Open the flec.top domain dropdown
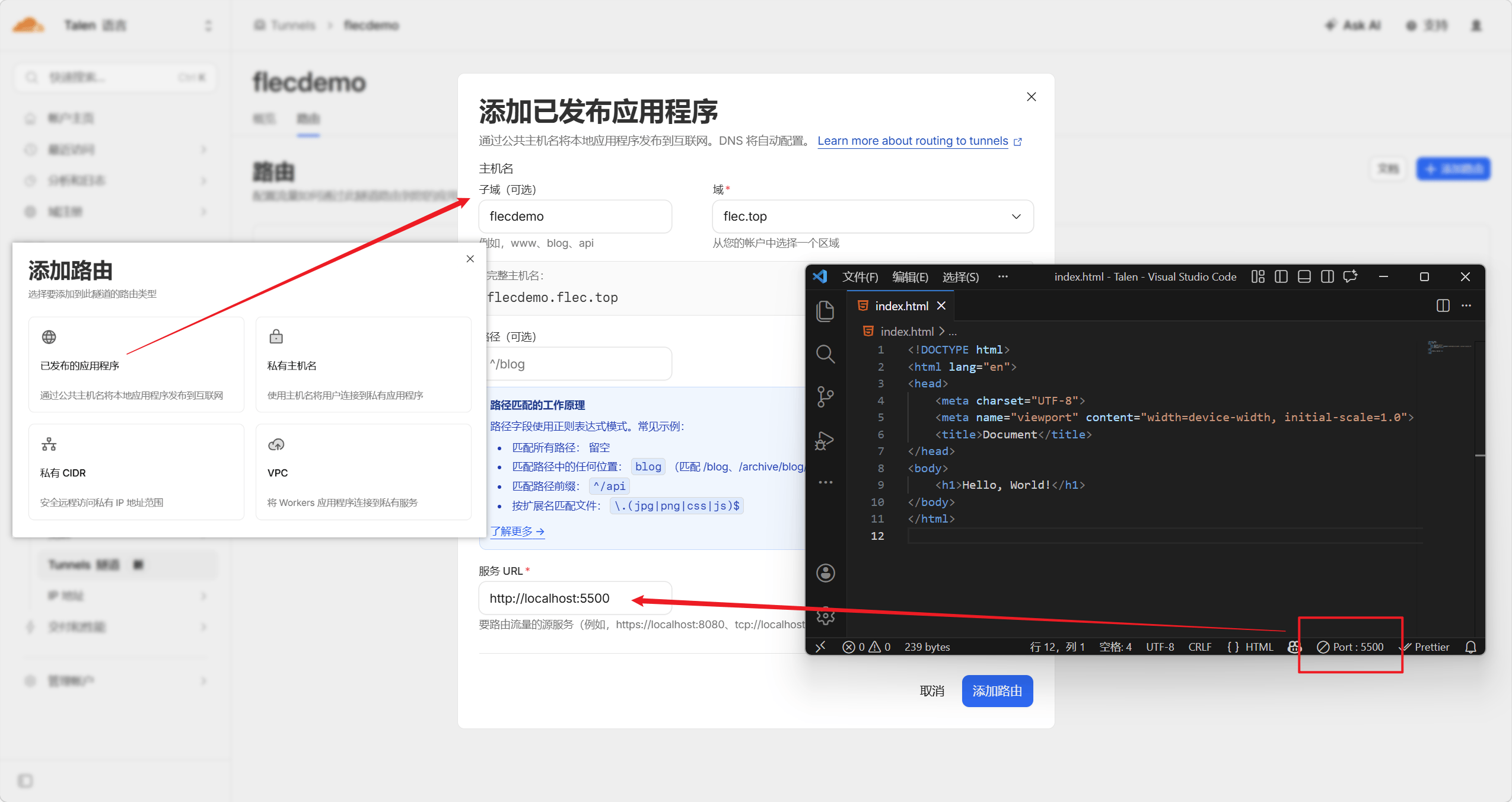The width and height of the screenshot is (1512, 802). 872,217
